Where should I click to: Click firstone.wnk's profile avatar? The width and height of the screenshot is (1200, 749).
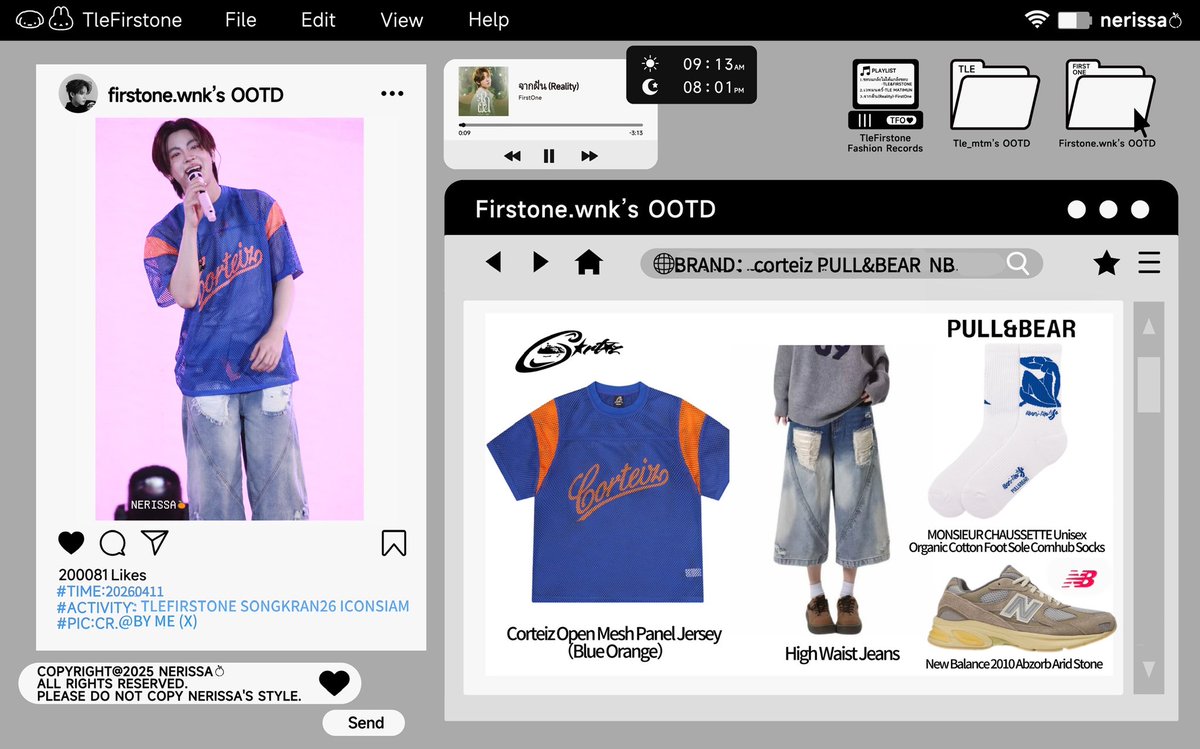point(78,94)
